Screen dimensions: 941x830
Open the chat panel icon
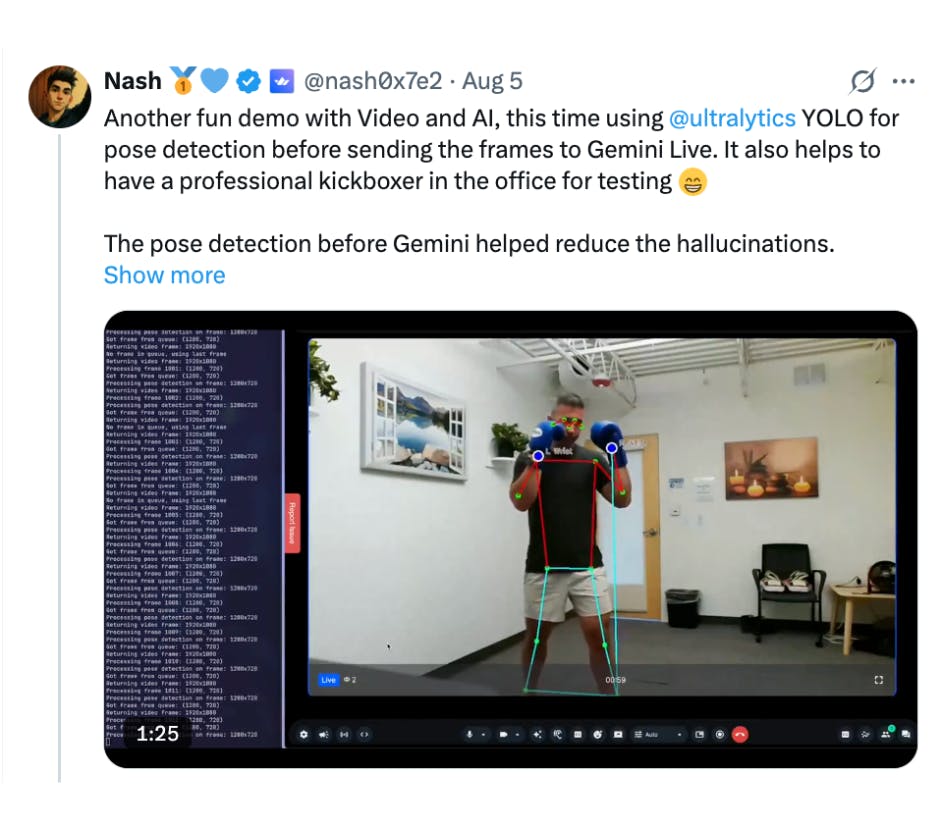[906, 734]
